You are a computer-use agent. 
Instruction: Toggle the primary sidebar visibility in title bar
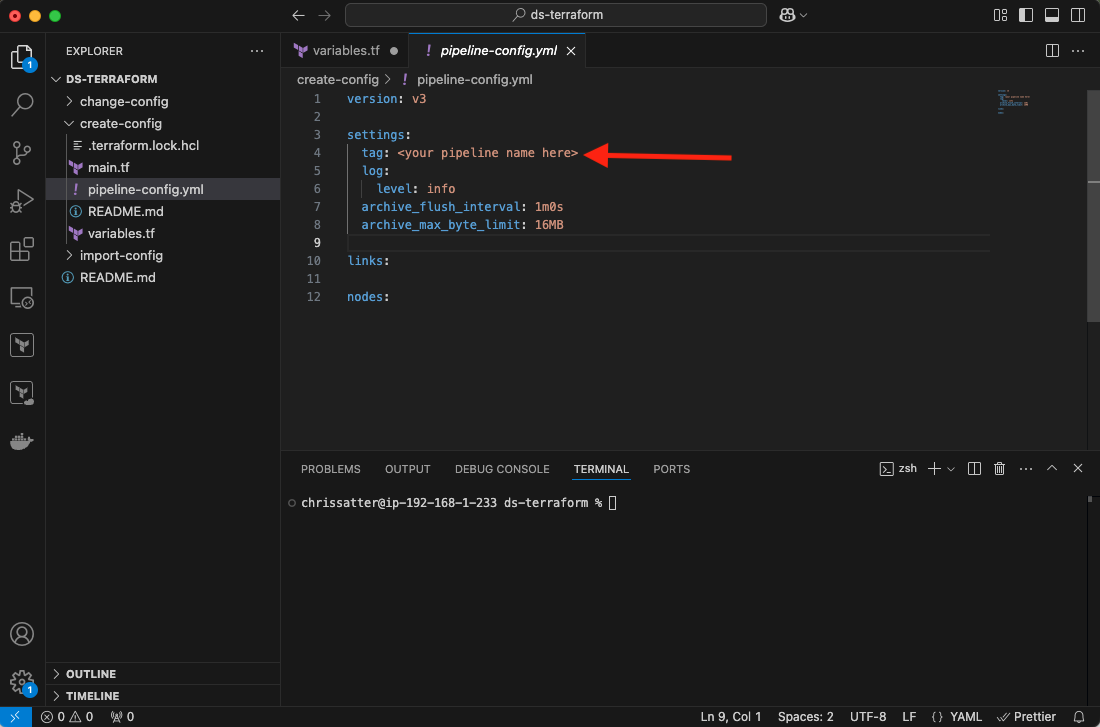(x=1026, y=15)
